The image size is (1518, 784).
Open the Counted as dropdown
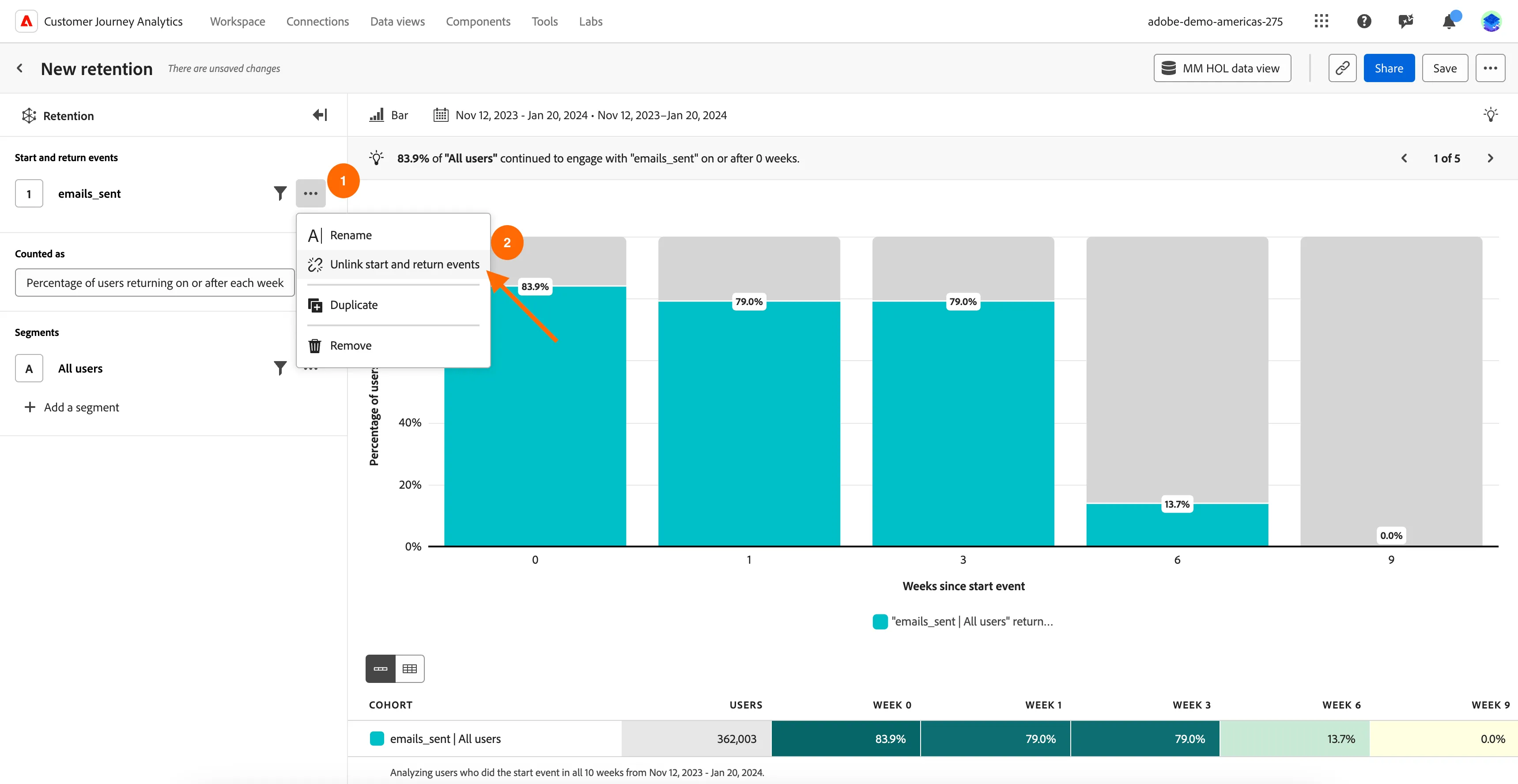coord(155,283)
